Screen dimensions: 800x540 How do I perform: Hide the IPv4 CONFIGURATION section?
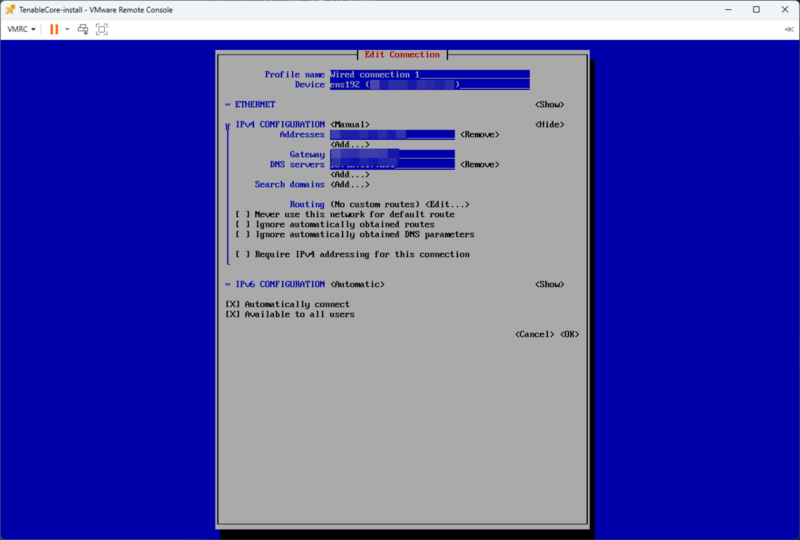point(549,125)
